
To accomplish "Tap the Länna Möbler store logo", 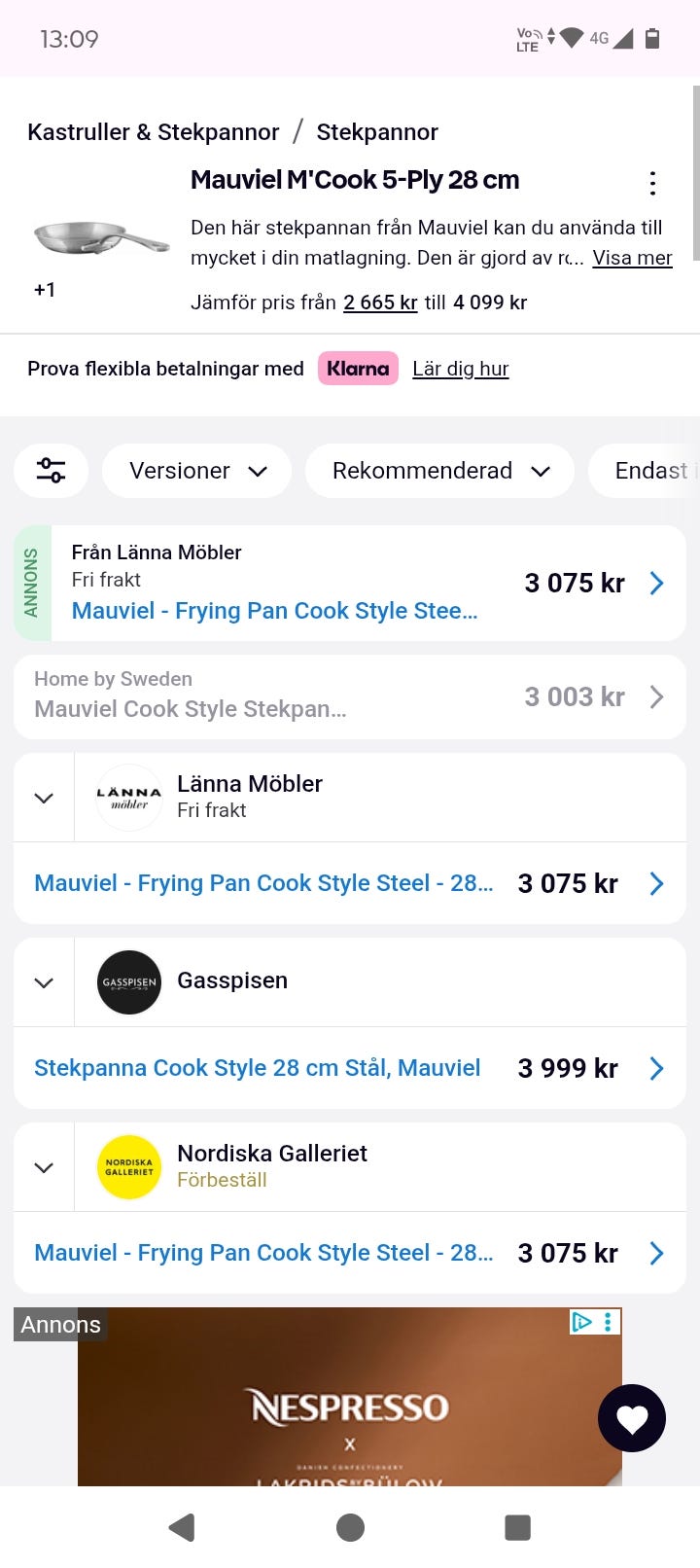I will point(129,798).
